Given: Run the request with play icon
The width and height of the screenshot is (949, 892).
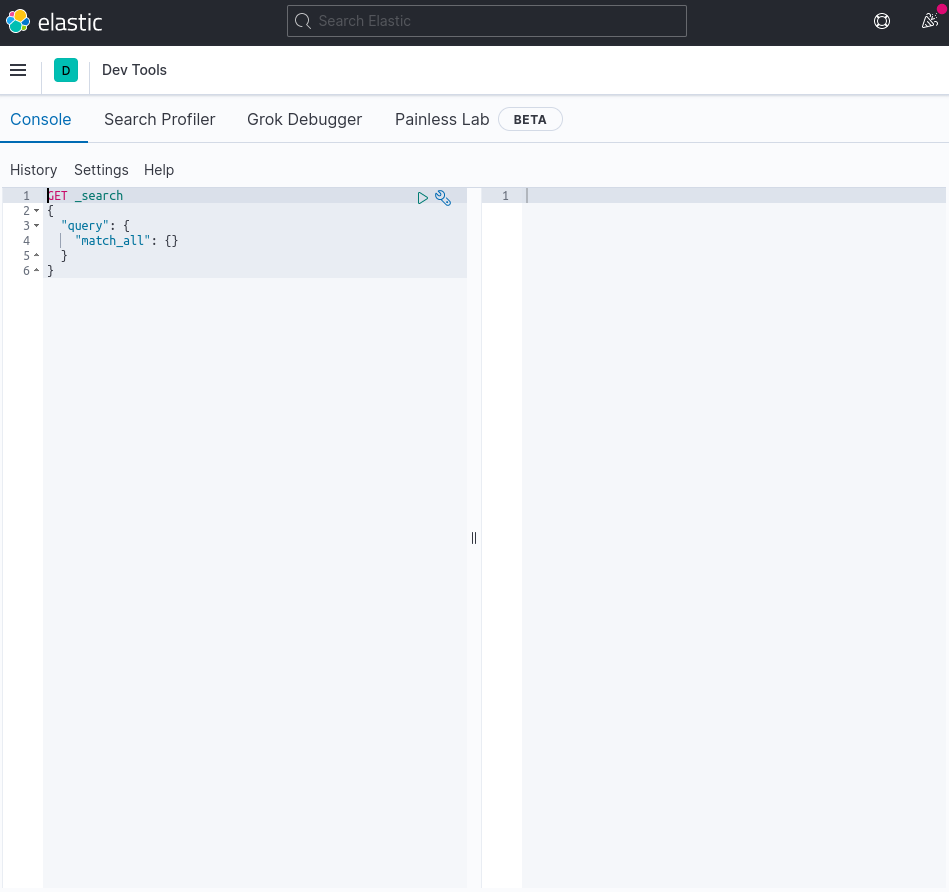Looking at the screenshot, I should tap(423, 198).
